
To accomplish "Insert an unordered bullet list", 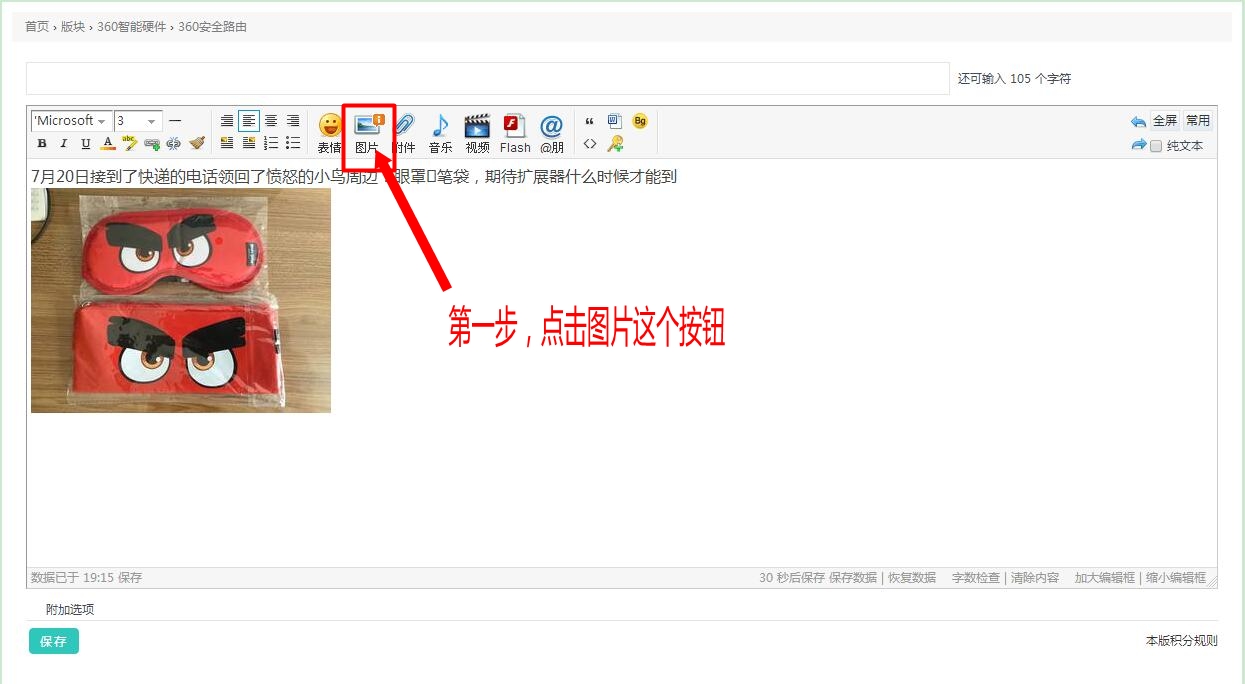I will pos(293,144).
